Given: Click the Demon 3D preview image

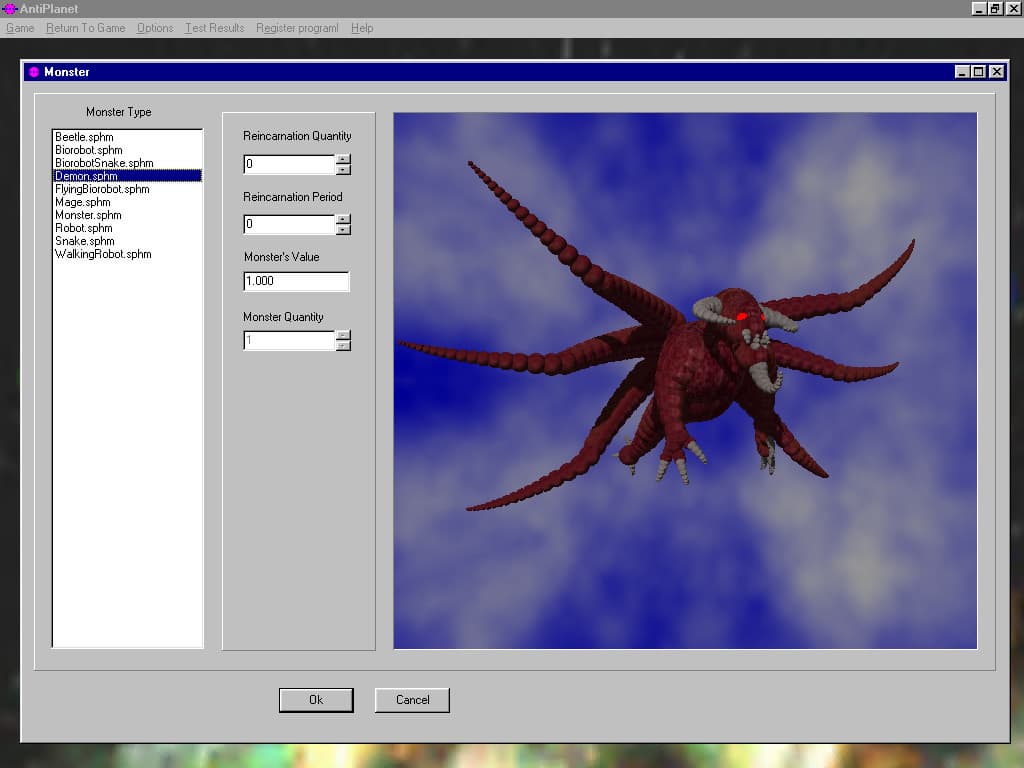Looking at the screenshot, I should pos(685,381).
